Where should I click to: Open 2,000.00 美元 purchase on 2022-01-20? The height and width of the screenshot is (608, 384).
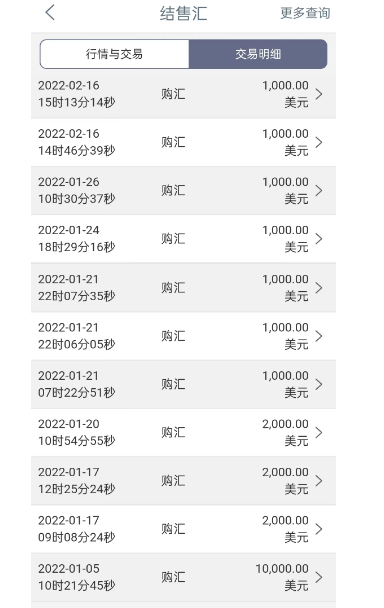point(183,432)
